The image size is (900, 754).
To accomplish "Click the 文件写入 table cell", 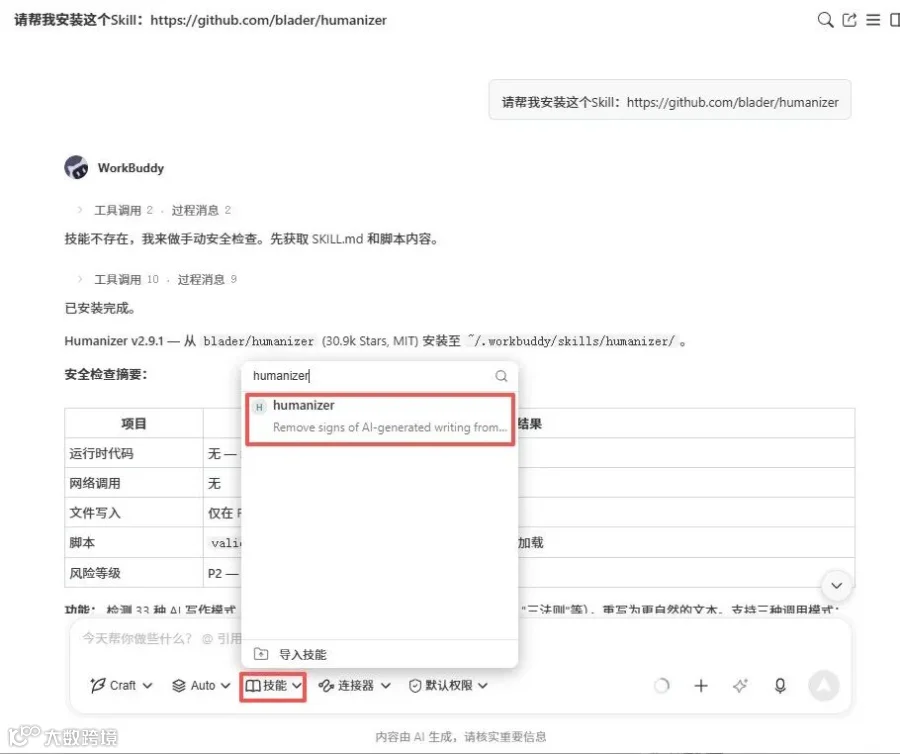I will (x=134, y=513).
